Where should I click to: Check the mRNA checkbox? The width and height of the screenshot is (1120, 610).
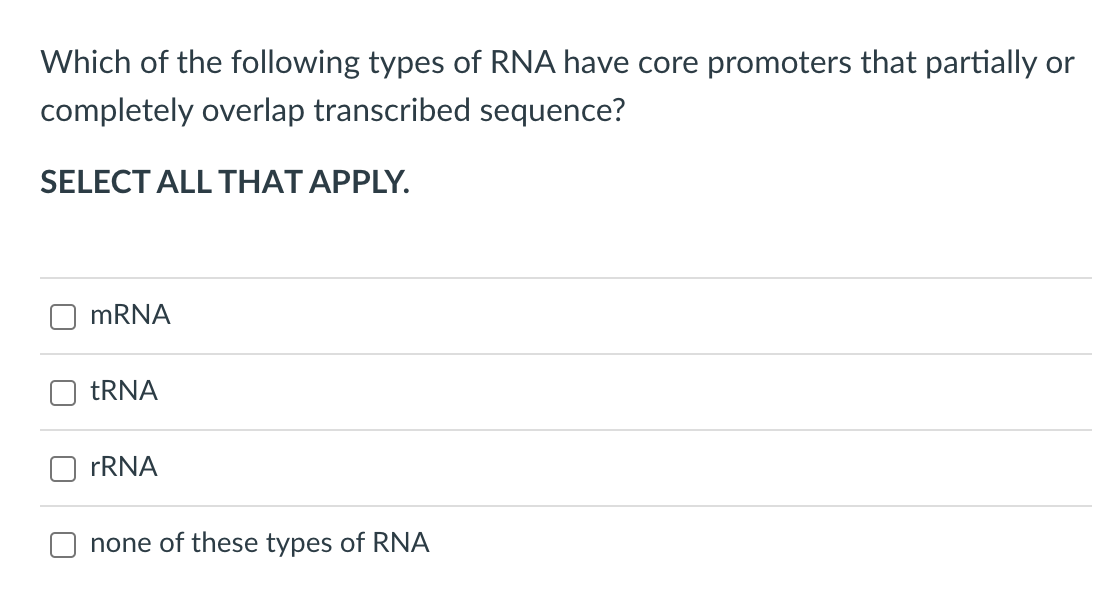click(x=63, y=316)
